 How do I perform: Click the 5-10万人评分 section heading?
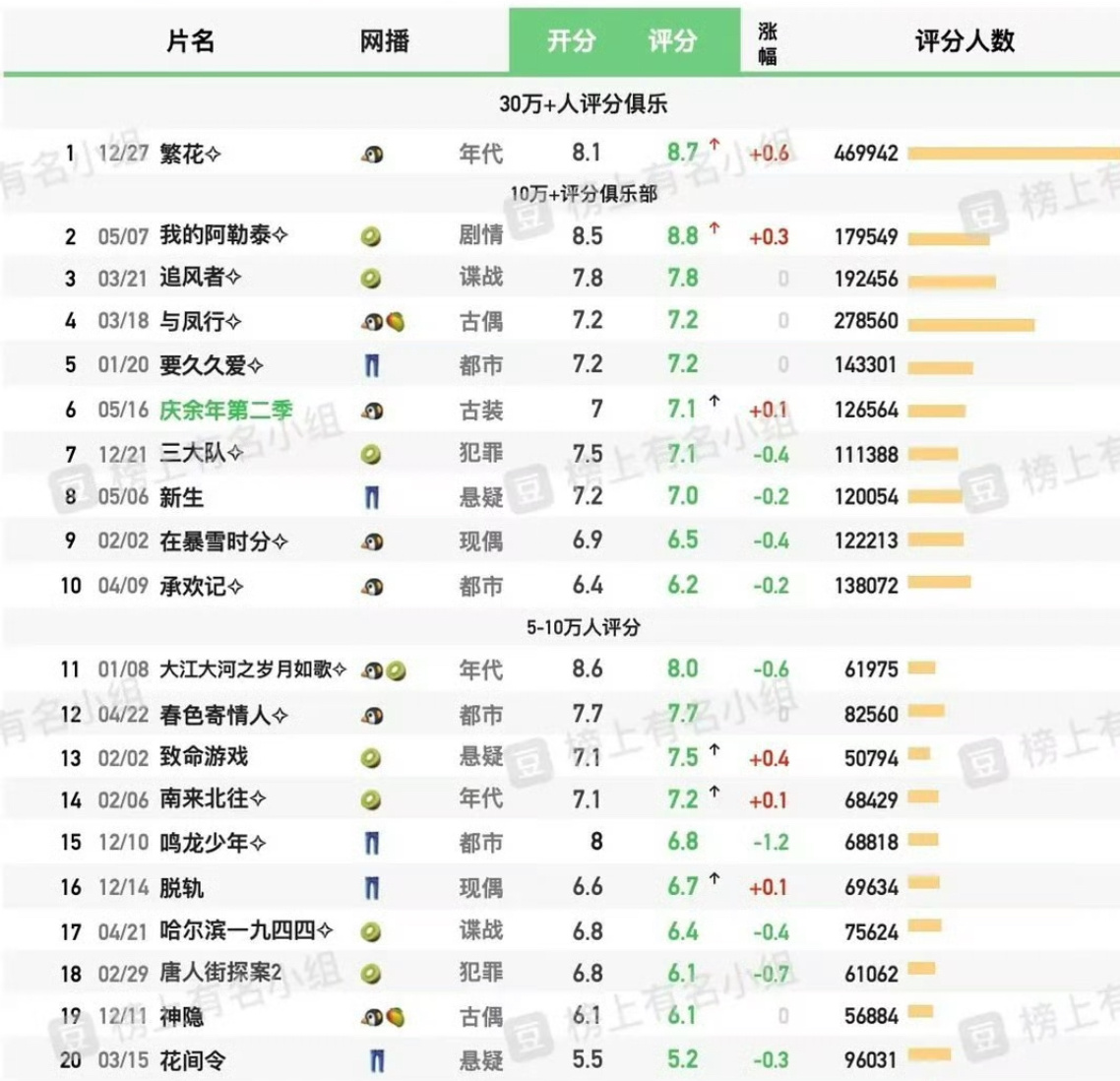point(584,627)
